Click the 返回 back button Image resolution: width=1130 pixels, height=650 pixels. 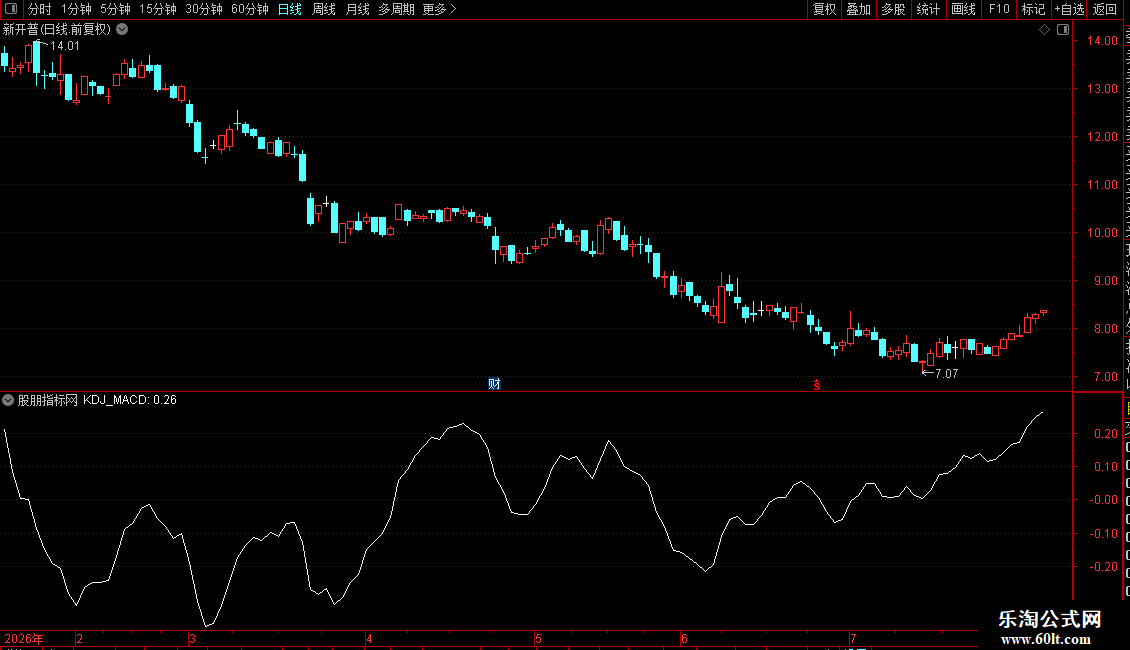[1105, 9]
